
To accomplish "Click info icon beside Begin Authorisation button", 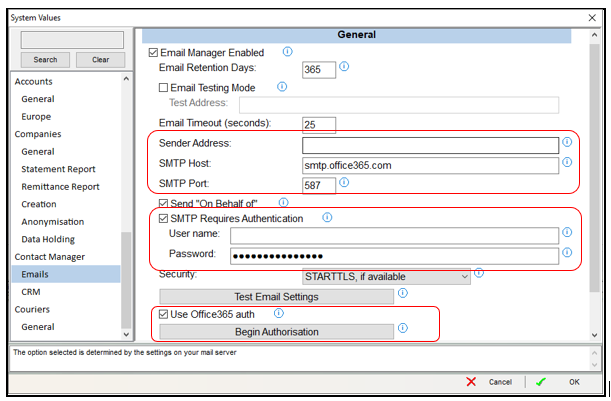I will pyautogui.click(x=402, y=328).
